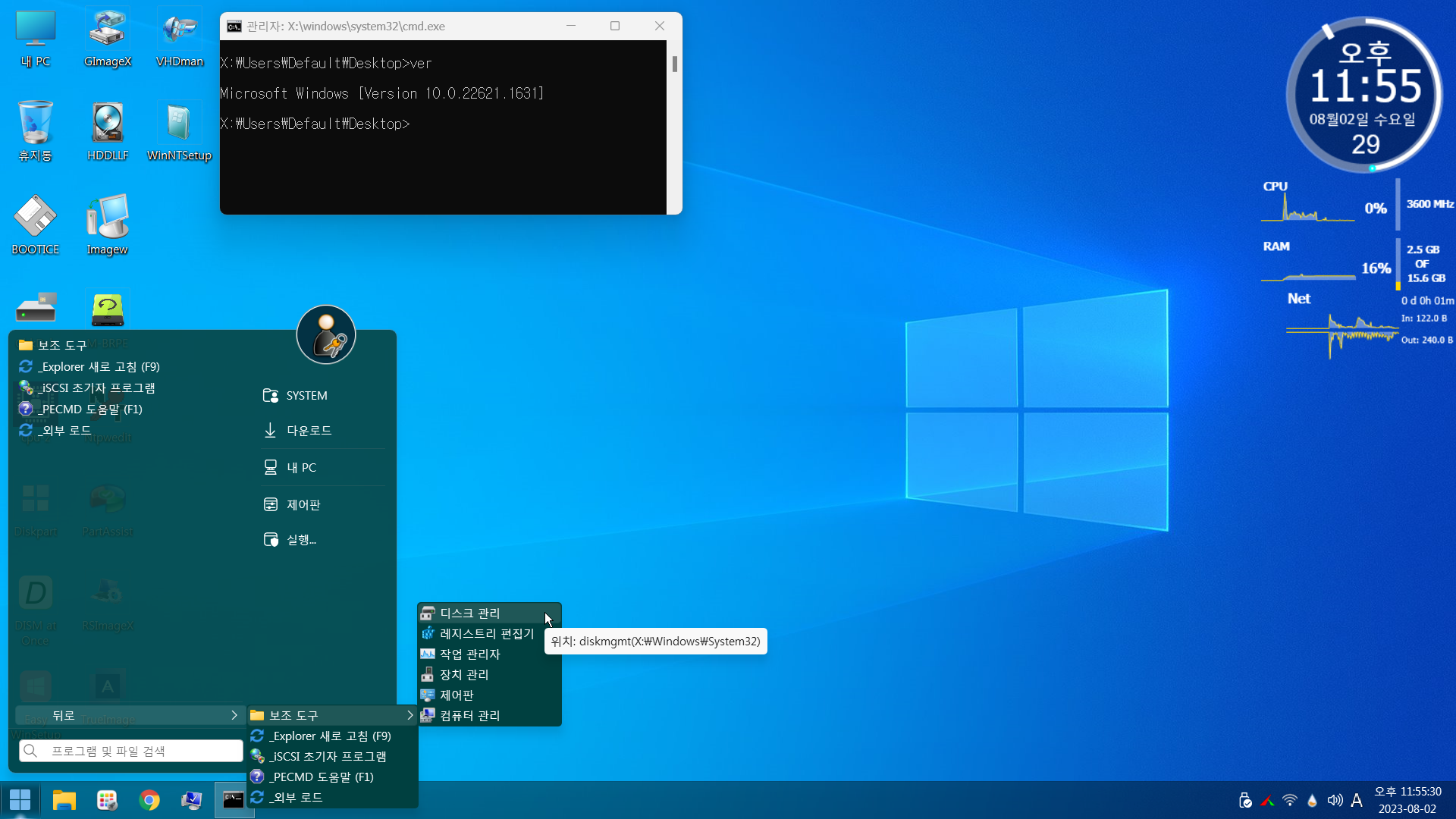Screen dimensions: 1456x819
Task: Open 제어판 link in start menu right pane
Action: tap(323, 504)
